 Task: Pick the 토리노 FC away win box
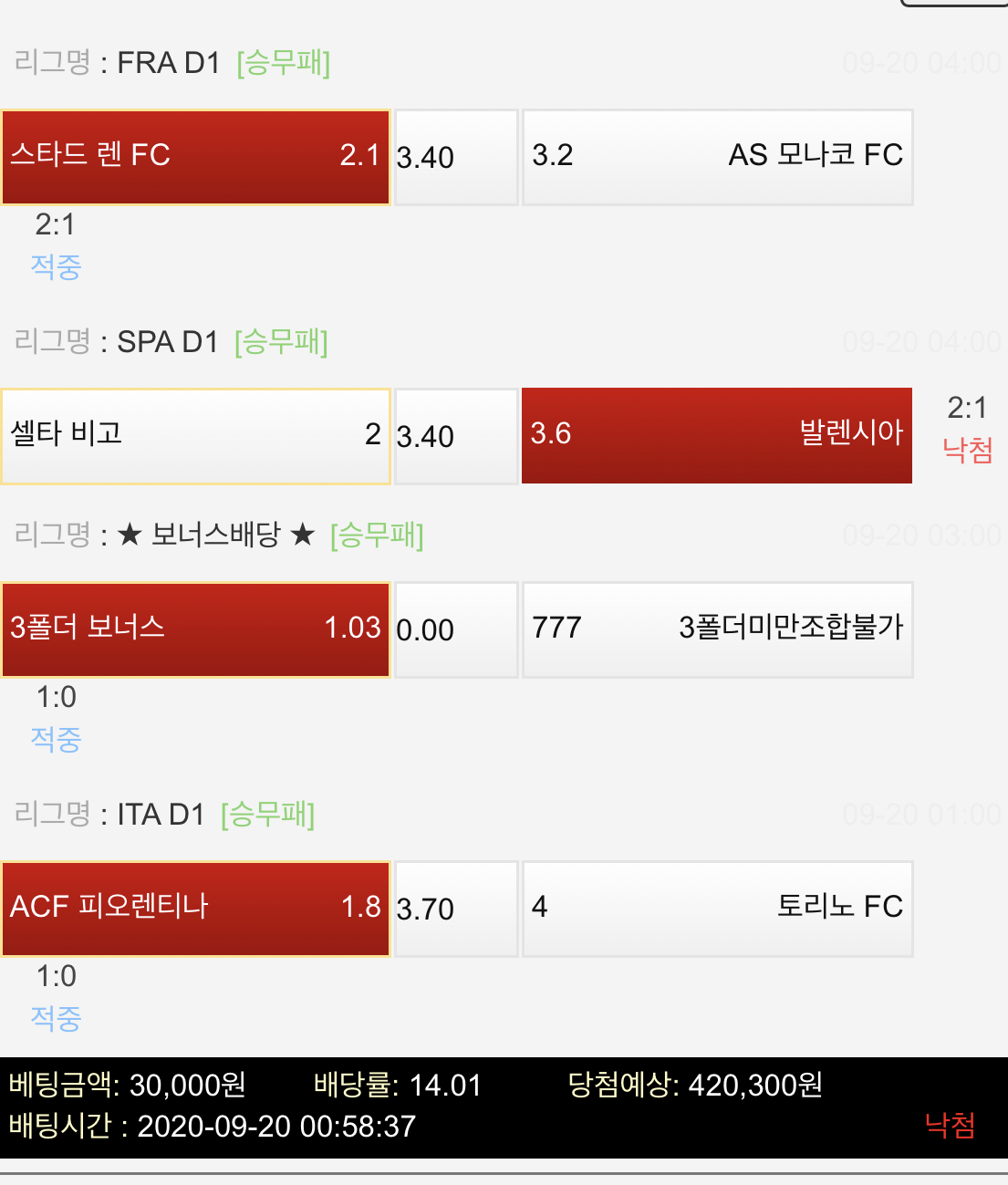click(717, 909)
